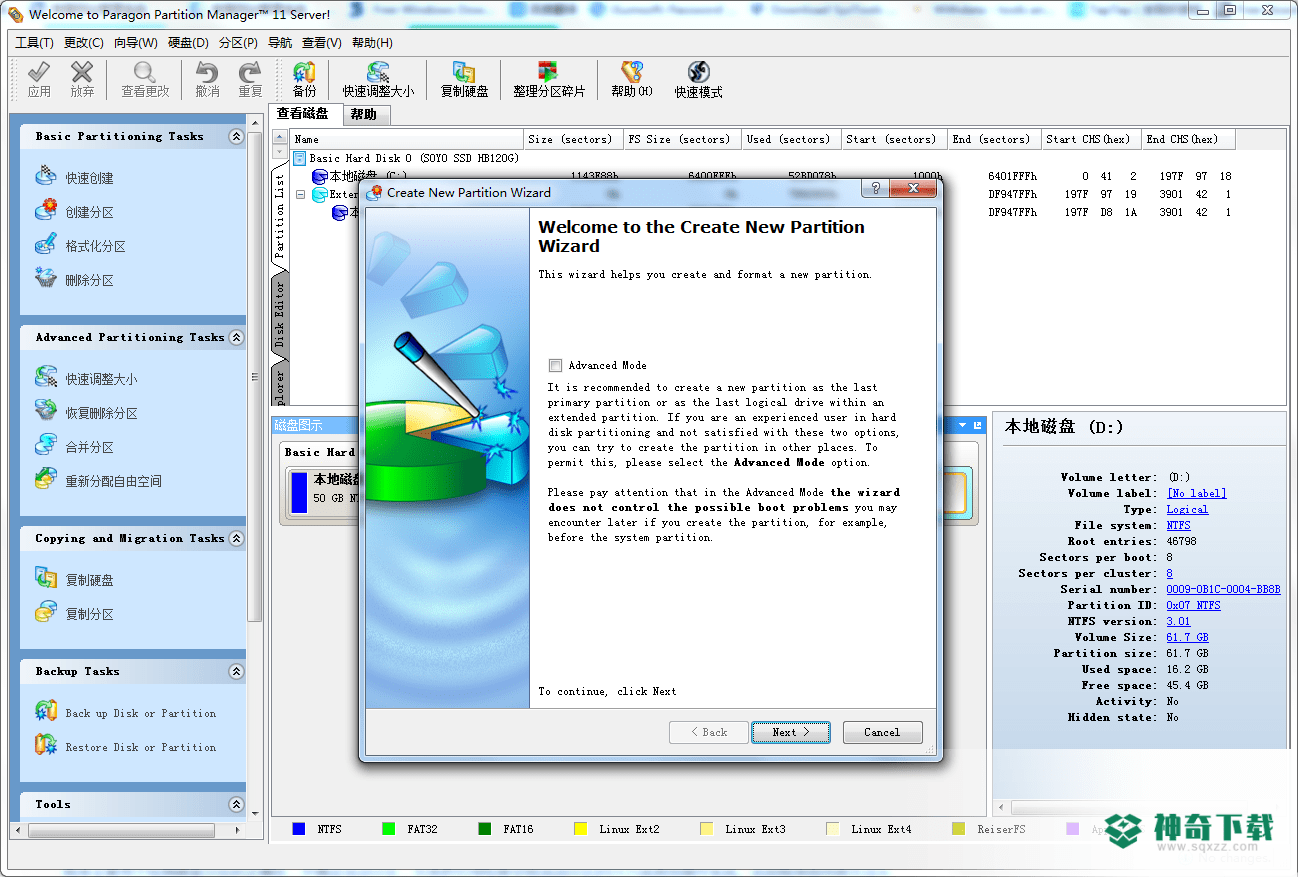1298x877 pixels.
Task: Click the Name column header
Action: pyautogui.click(x=406, y=139)
